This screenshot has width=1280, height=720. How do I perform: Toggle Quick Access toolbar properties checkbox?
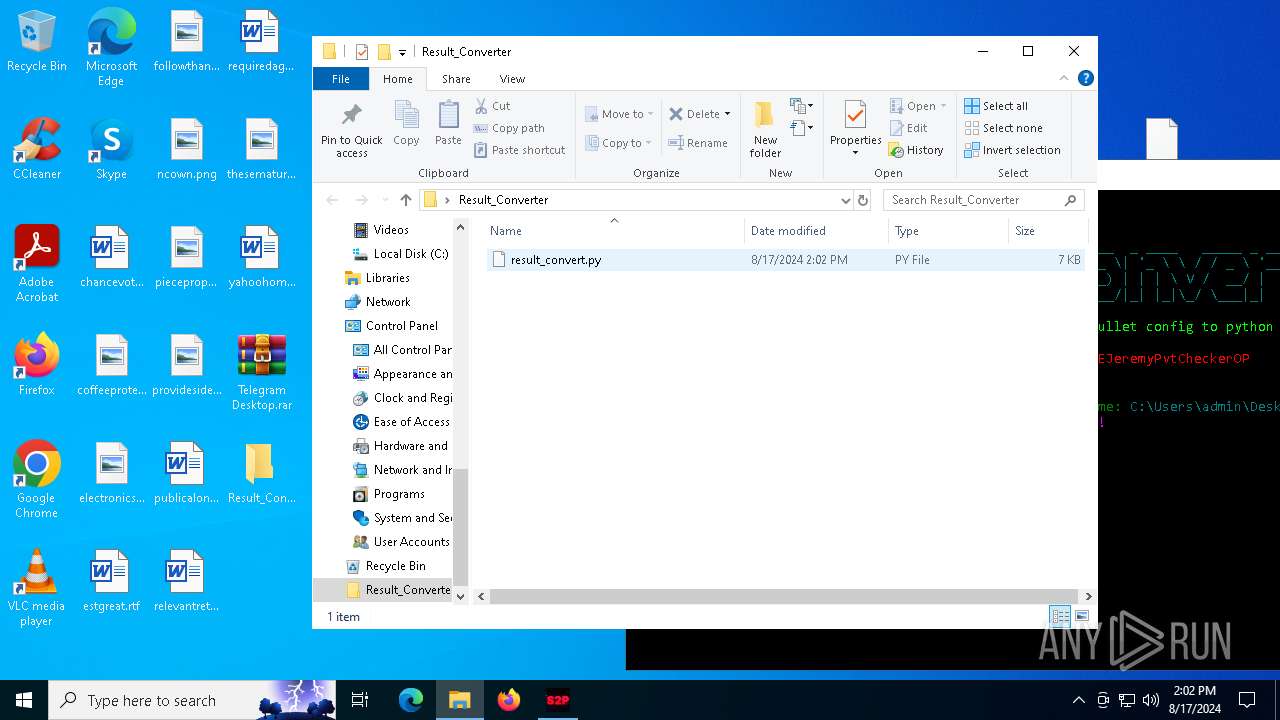362,52
